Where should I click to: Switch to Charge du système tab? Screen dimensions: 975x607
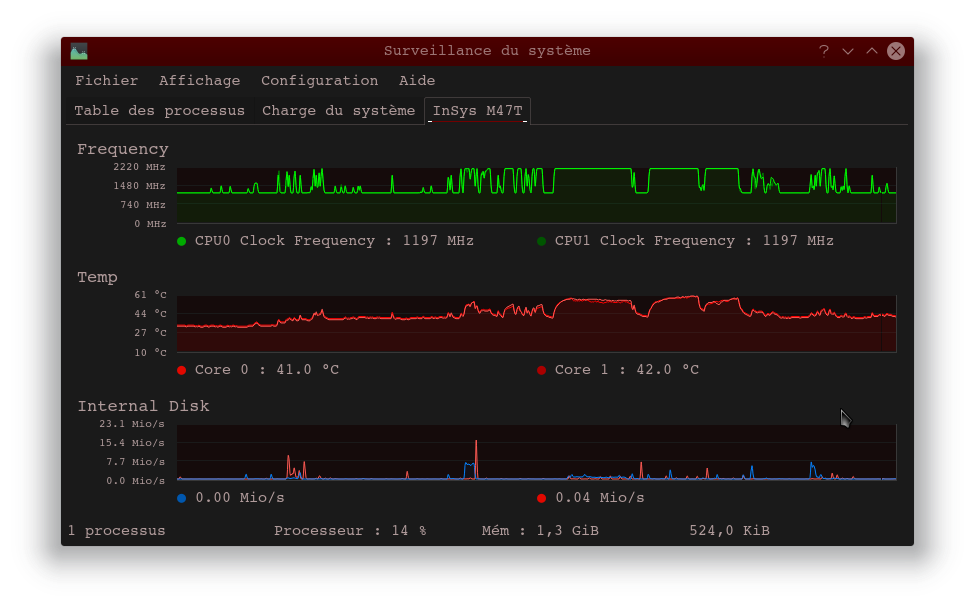(338, 111)
